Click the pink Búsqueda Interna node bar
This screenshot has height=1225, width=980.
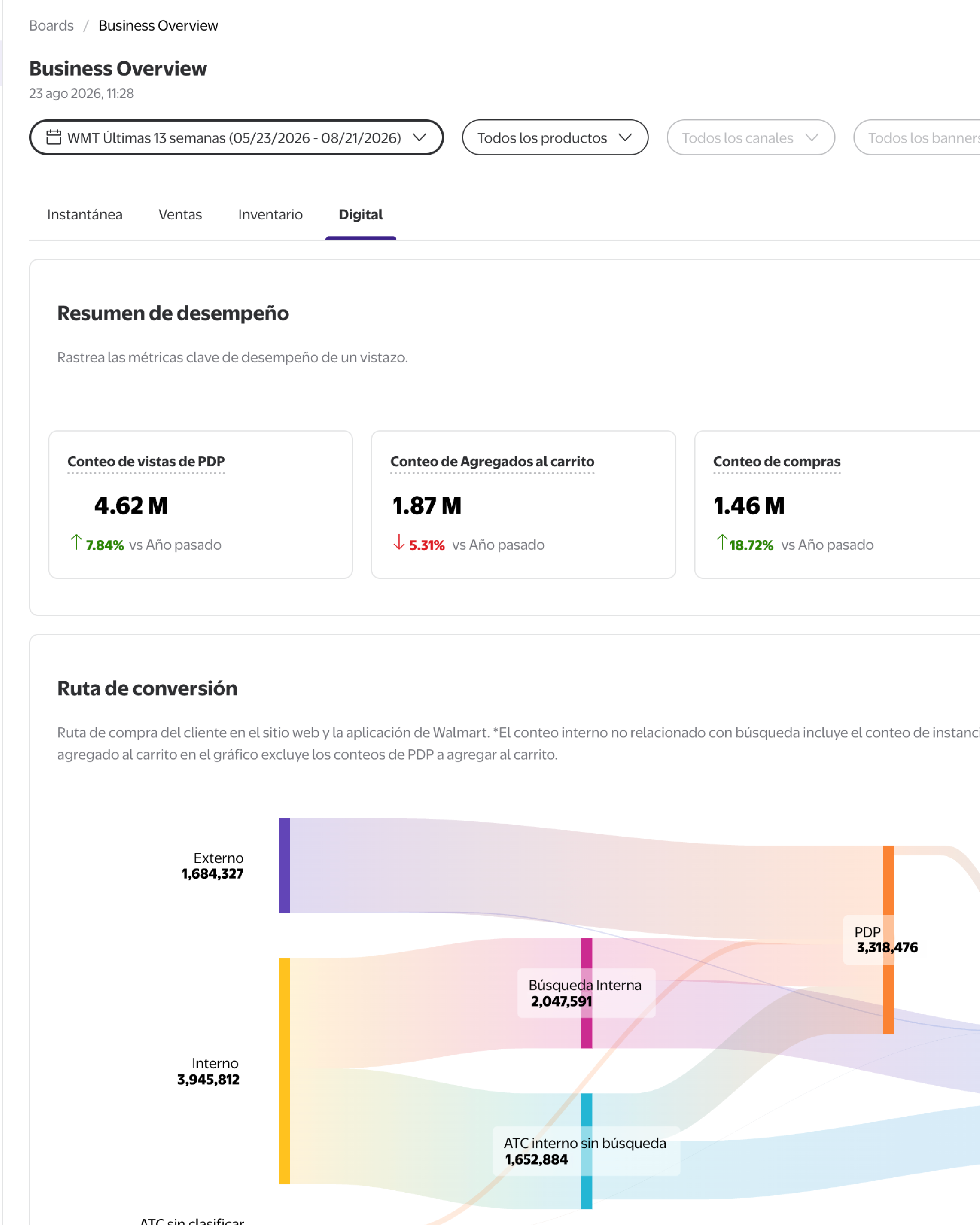(x=587, y=993)
